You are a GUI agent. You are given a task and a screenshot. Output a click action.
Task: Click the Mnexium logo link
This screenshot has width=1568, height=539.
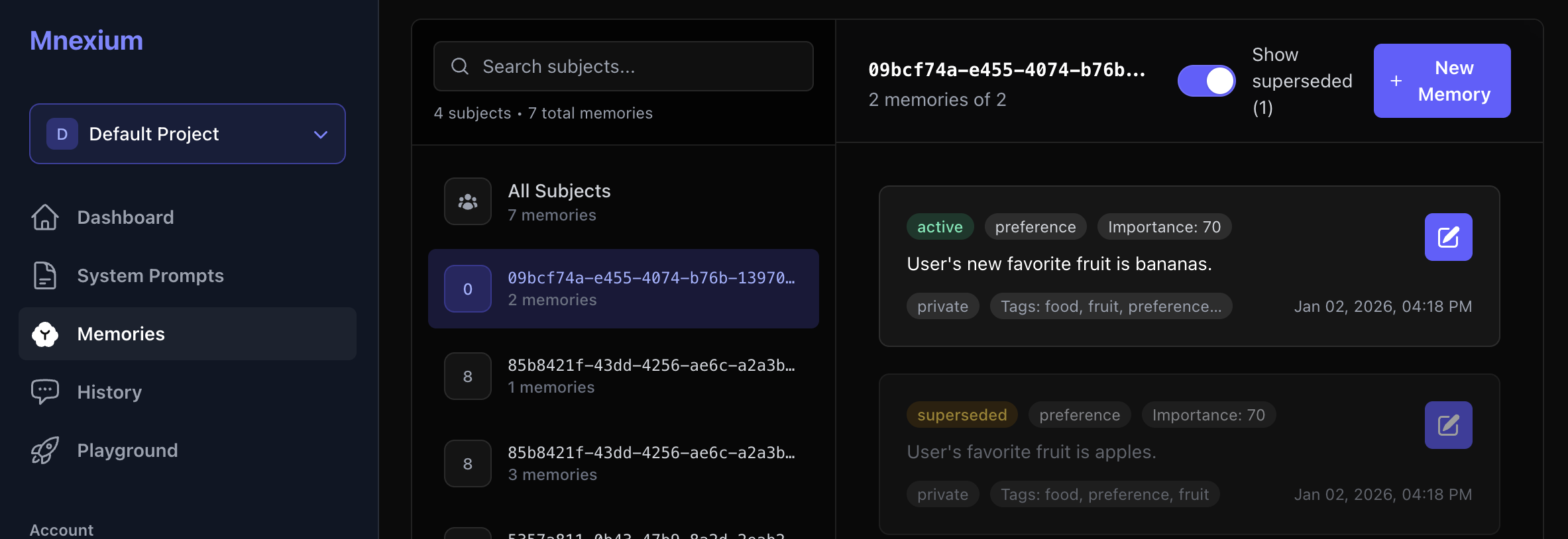(86, 41)
